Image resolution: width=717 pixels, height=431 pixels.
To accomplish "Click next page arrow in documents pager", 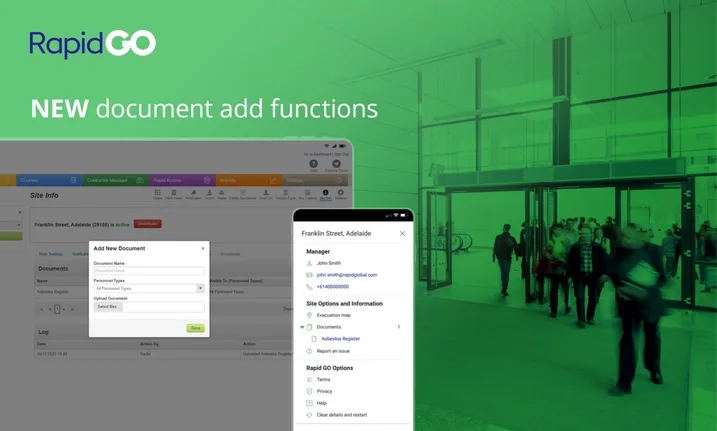I will tap(64, 309).
